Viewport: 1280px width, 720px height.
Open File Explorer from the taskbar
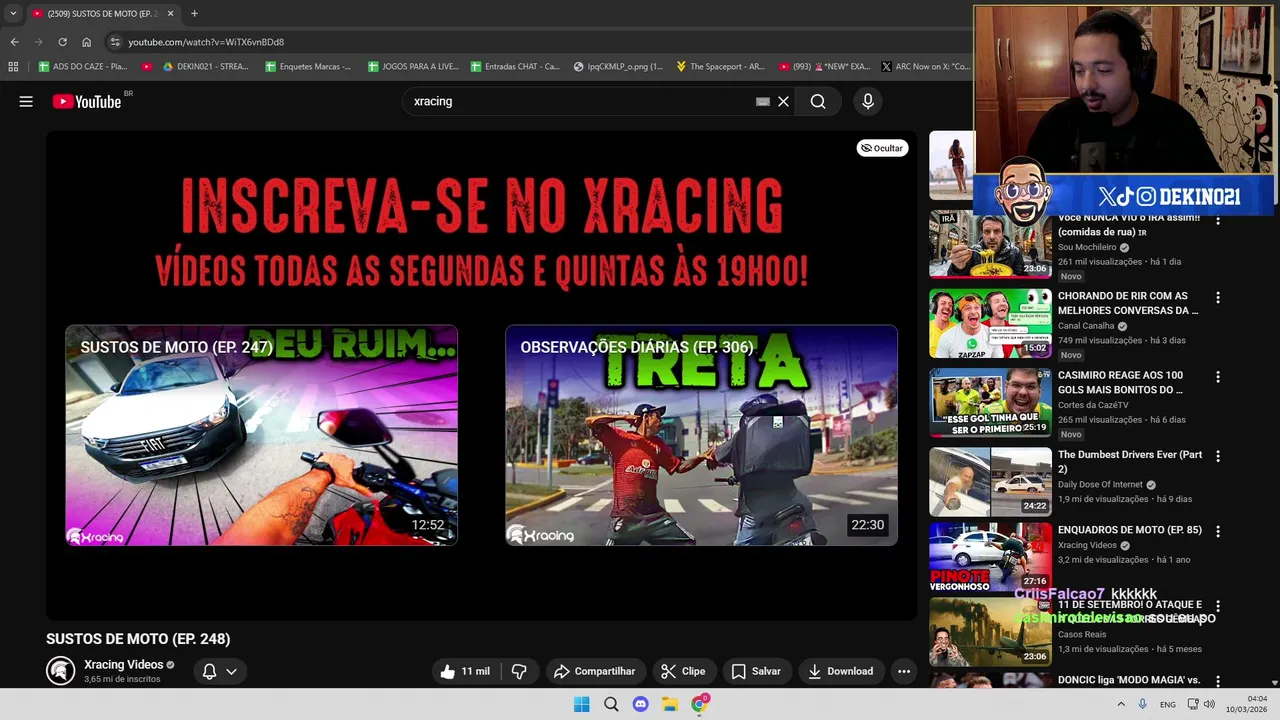[670, 704]
